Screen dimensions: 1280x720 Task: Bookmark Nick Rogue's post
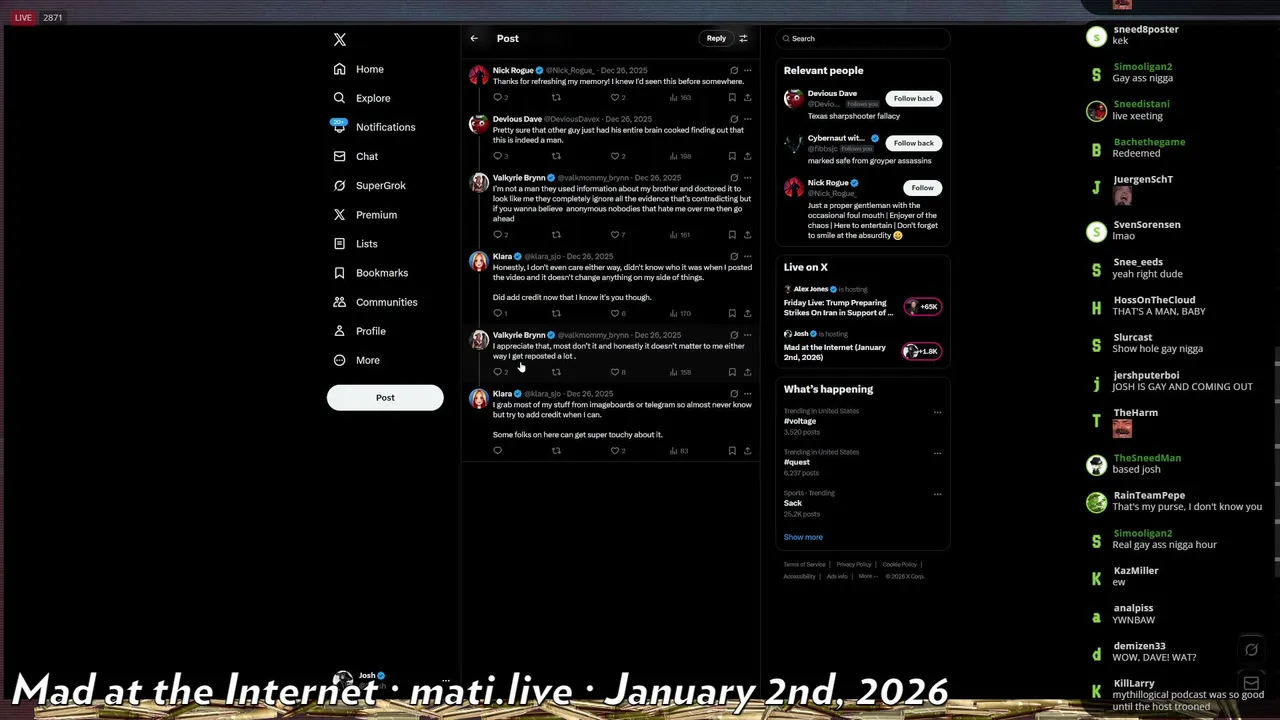point(732,97)
